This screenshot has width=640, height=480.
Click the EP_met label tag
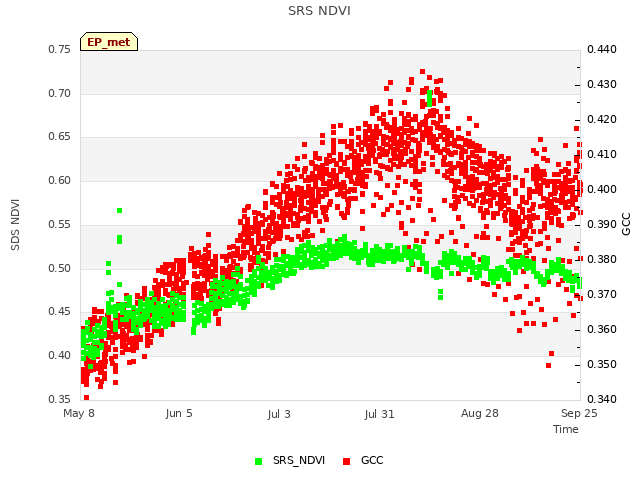(109, 42)
